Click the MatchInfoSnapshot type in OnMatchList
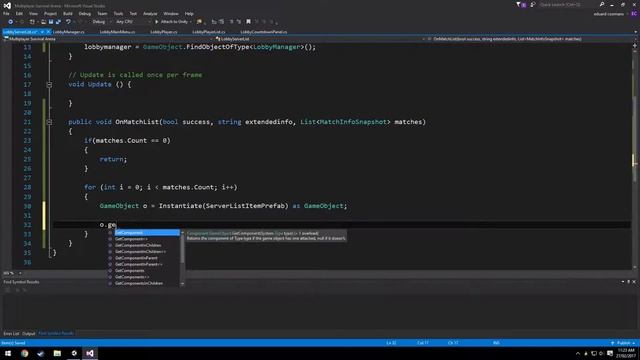This screenshot has width=640, height=360. pyautogui.click(x=353, y=122)
